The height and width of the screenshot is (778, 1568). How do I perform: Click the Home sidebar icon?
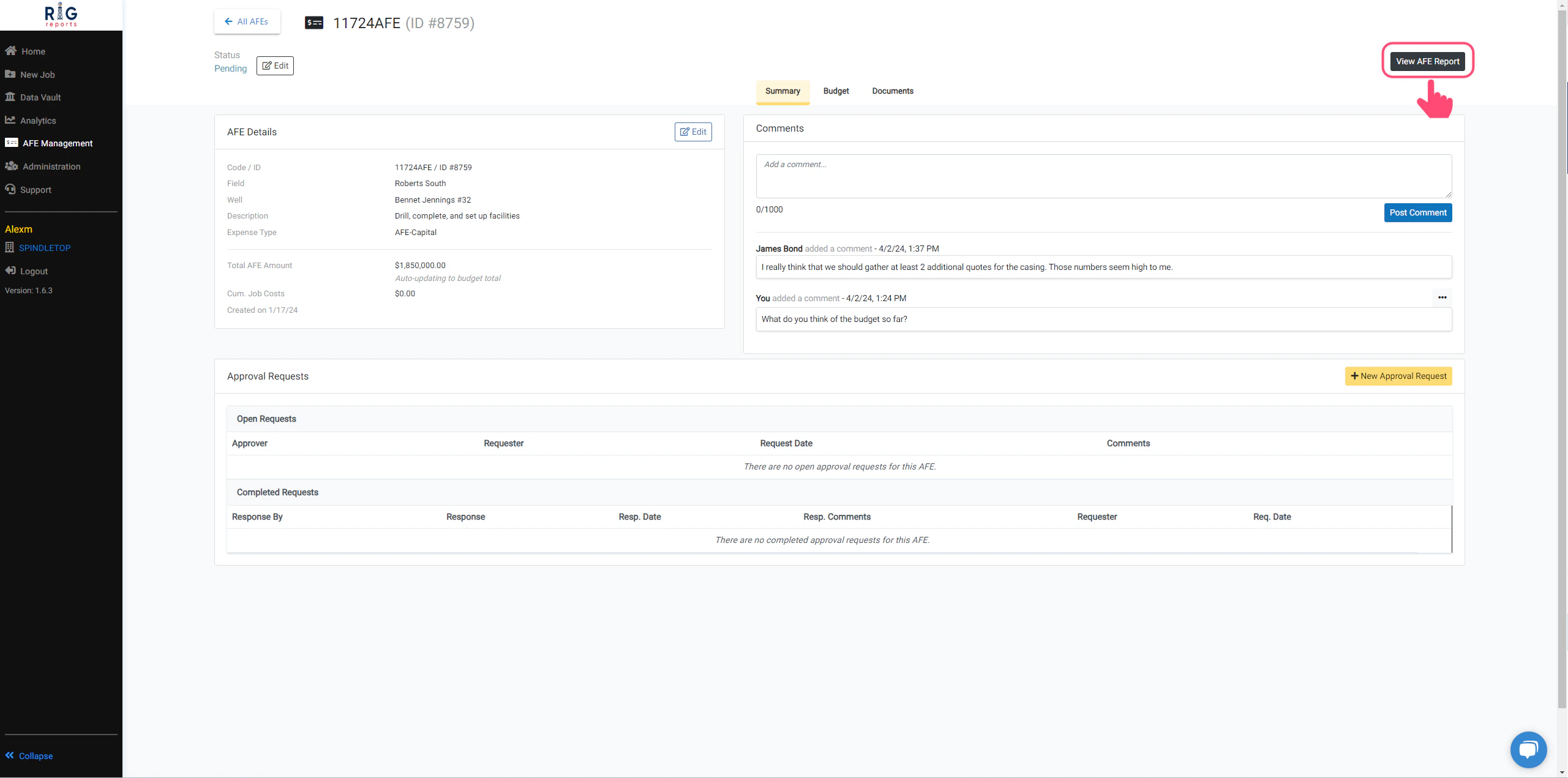tap(11, 51)
